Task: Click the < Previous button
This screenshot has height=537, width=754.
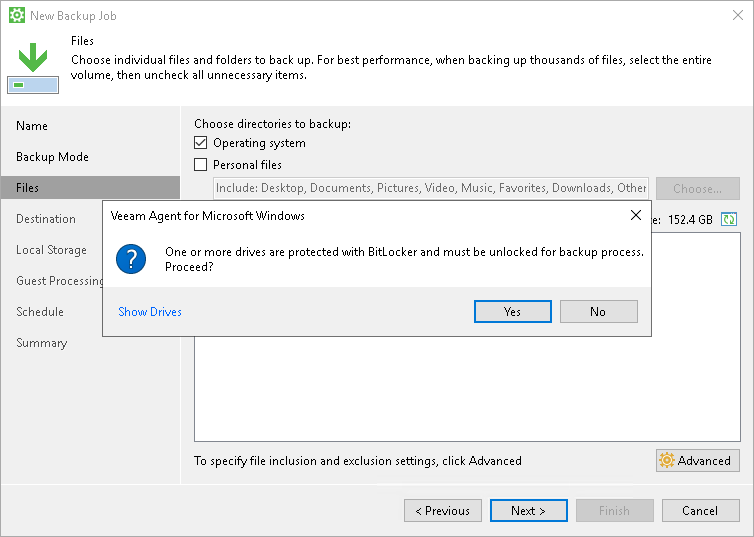Action: click(443, 511)
